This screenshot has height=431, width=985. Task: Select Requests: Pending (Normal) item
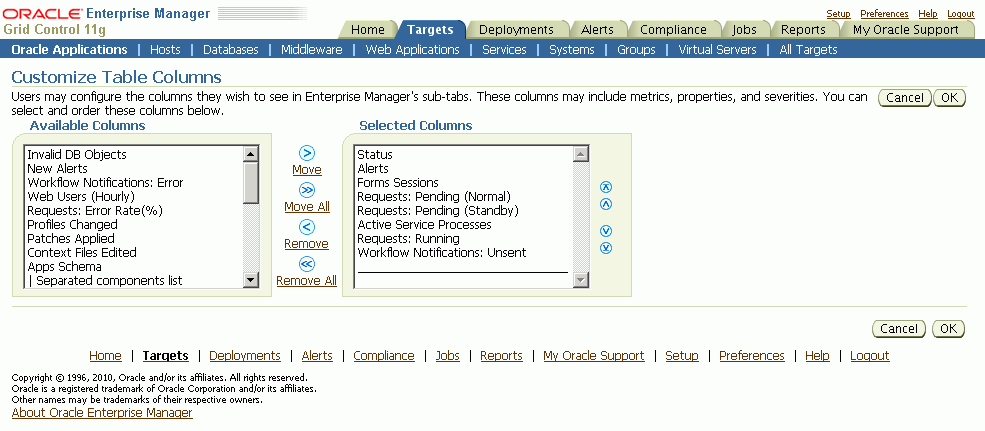pos(434,197)
